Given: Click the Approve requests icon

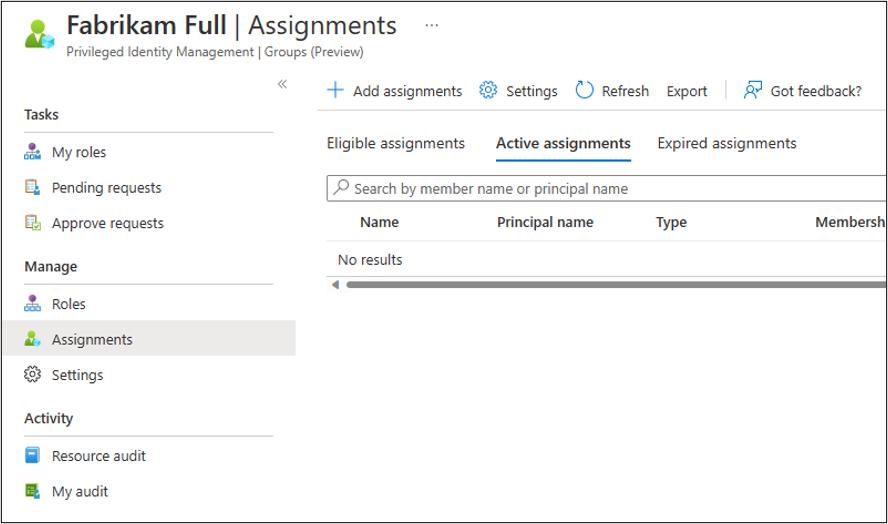Looking at the screenshot, I should tap(33, 223).
